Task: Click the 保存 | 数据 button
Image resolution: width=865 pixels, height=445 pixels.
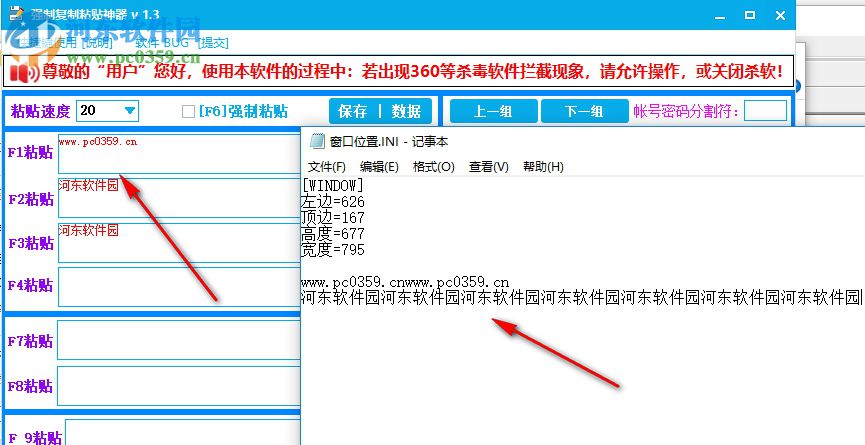Action: [x=380, y=111]
